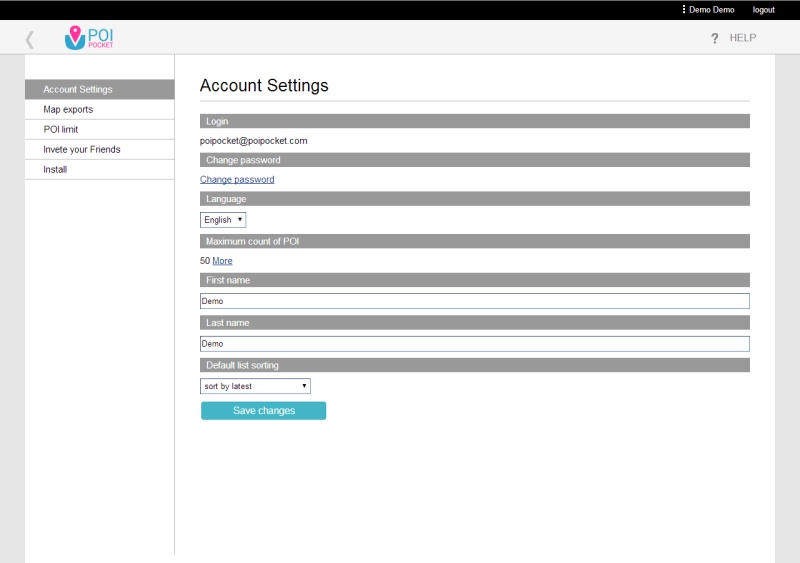Click the logout link

point(763,10)
